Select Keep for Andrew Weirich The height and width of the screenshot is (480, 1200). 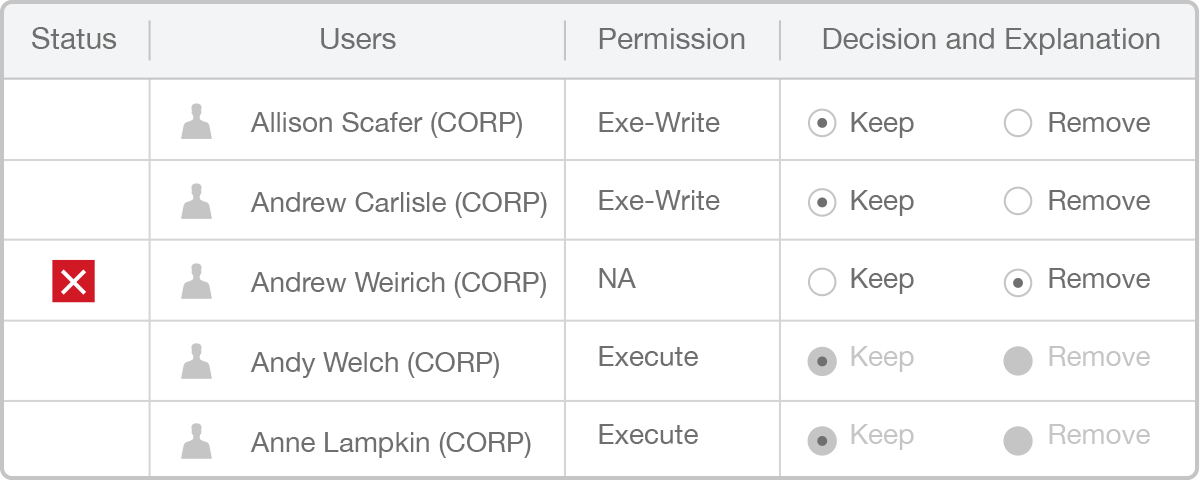coord(821,282)
